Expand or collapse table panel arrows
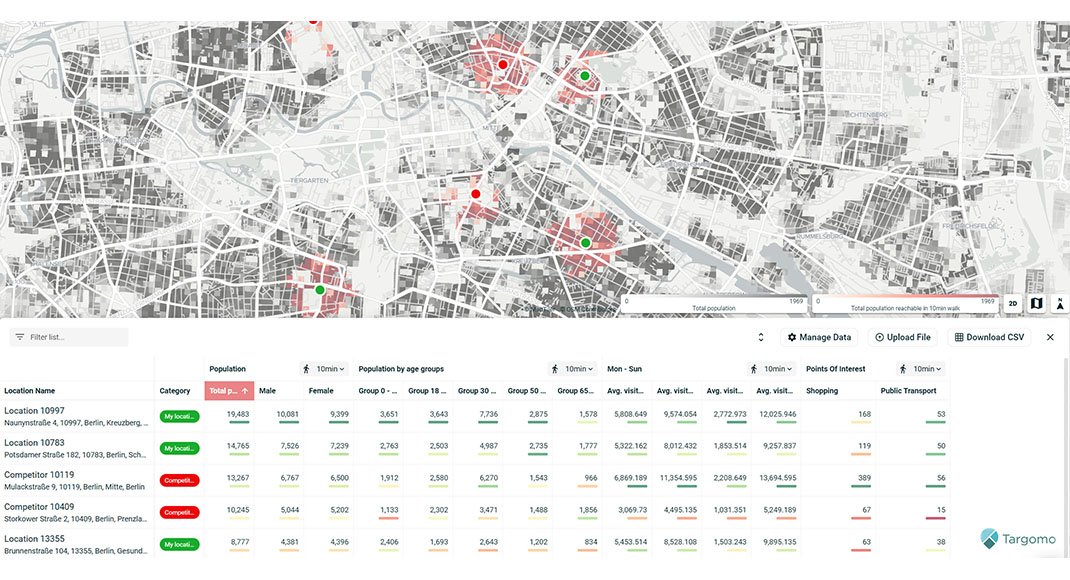This screenshot has width=1070, height=580. (761, 337)
